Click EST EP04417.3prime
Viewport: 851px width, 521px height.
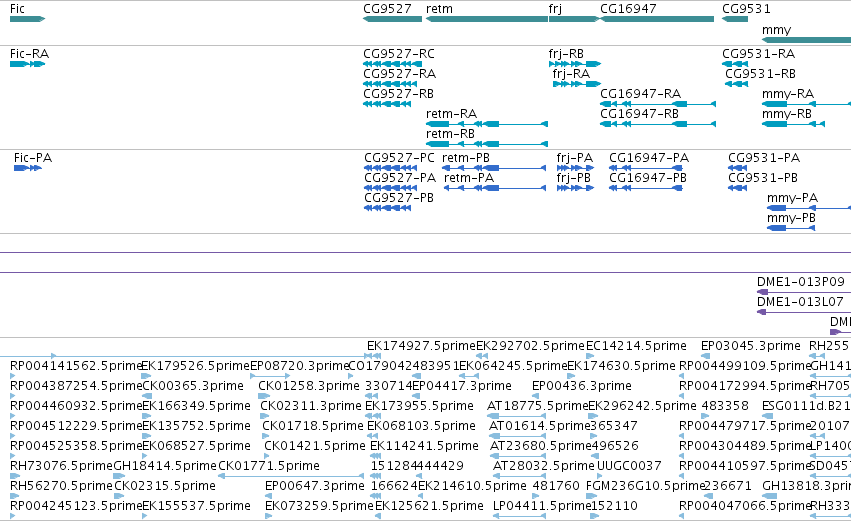click(462, 386)
